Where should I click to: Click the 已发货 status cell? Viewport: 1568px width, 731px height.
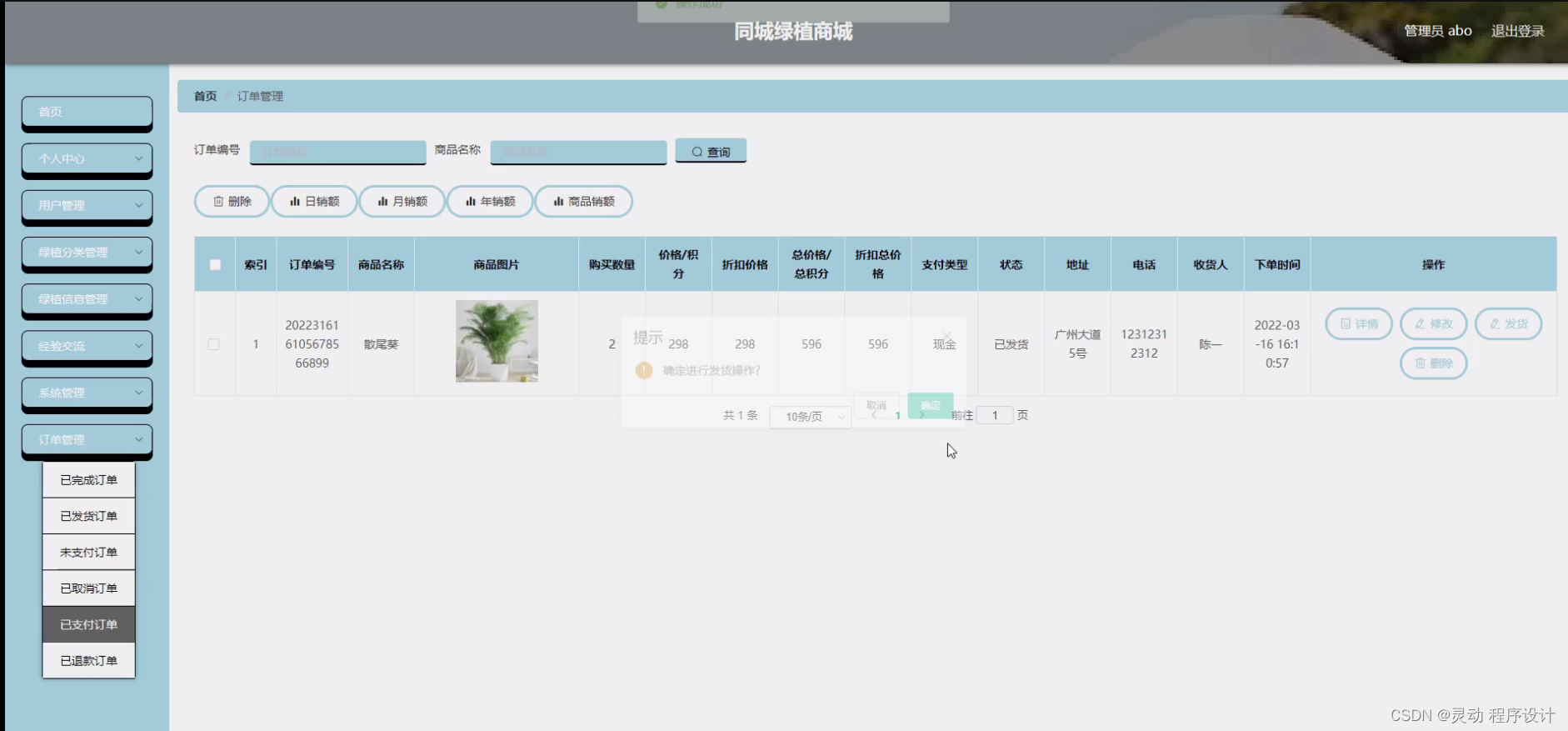[1011, 344]
